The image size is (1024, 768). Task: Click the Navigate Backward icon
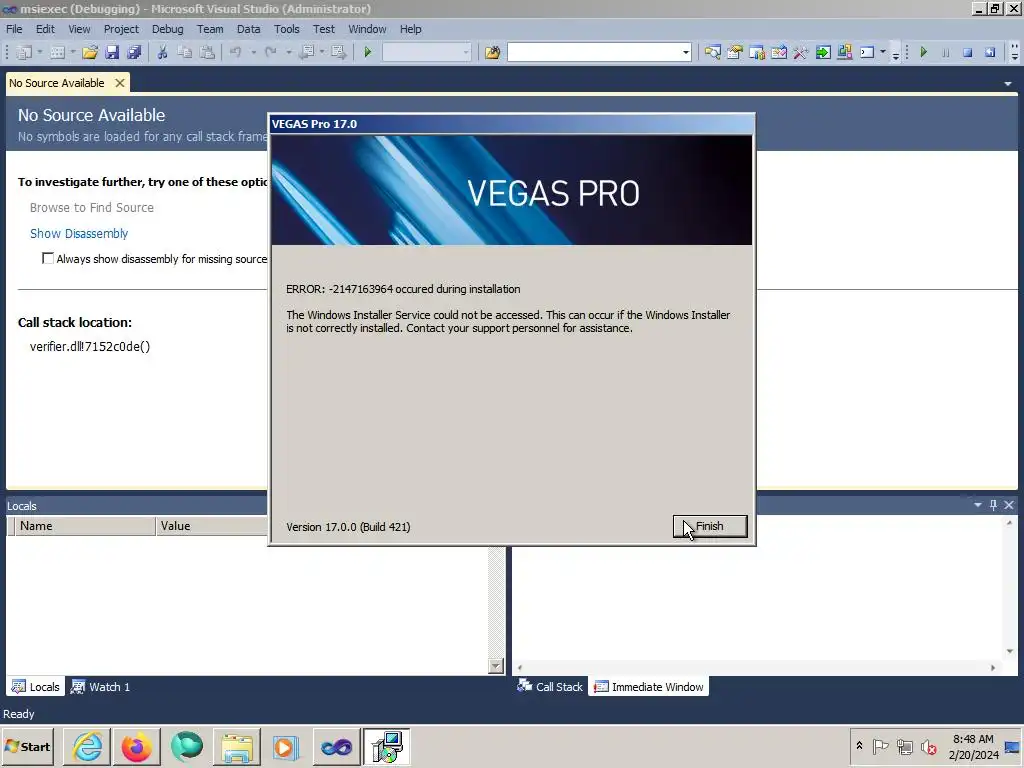306,52
